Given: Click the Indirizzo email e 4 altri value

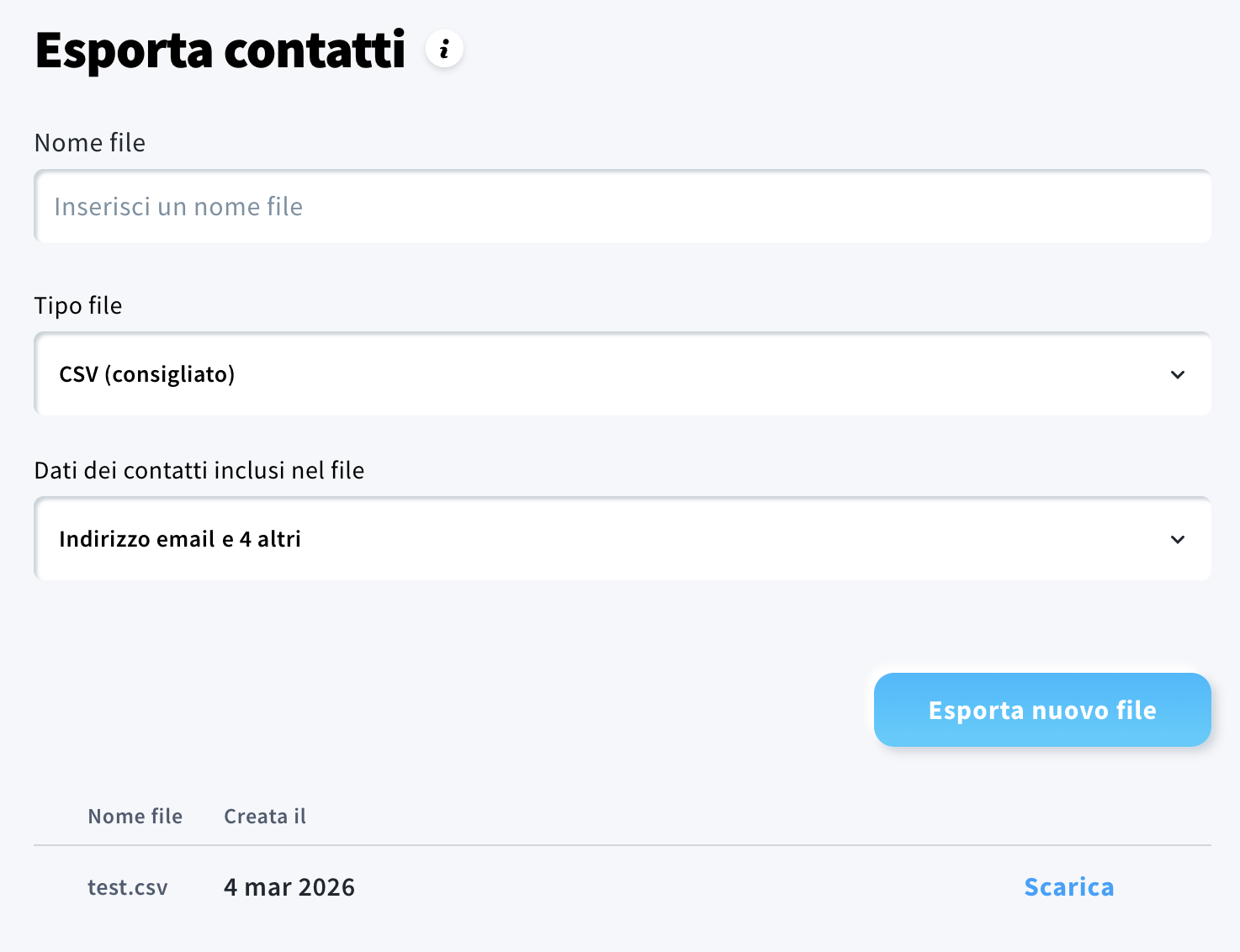Looking at the screenshot, I should [x=180, y=539].
